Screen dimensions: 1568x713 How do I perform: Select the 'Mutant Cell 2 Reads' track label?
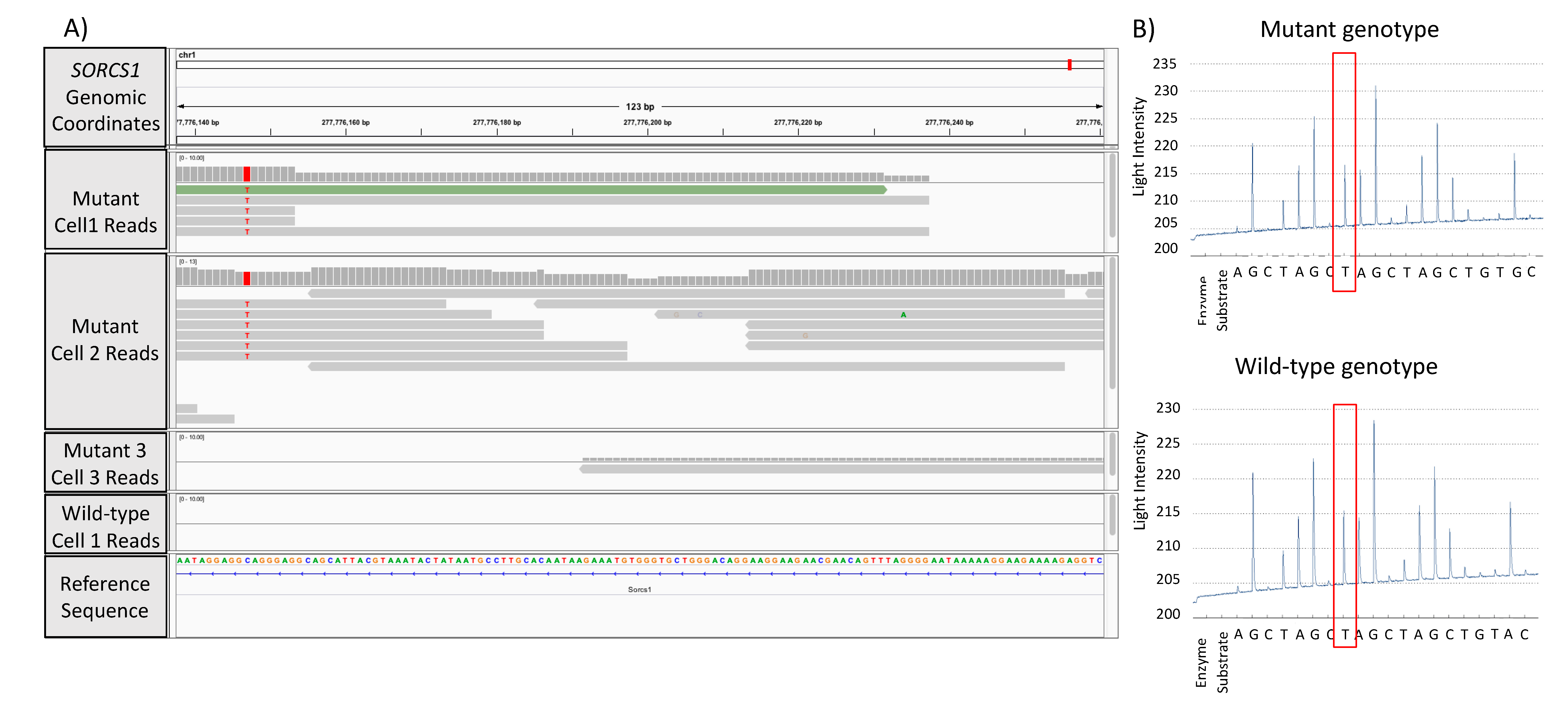(x=105, y=341)
